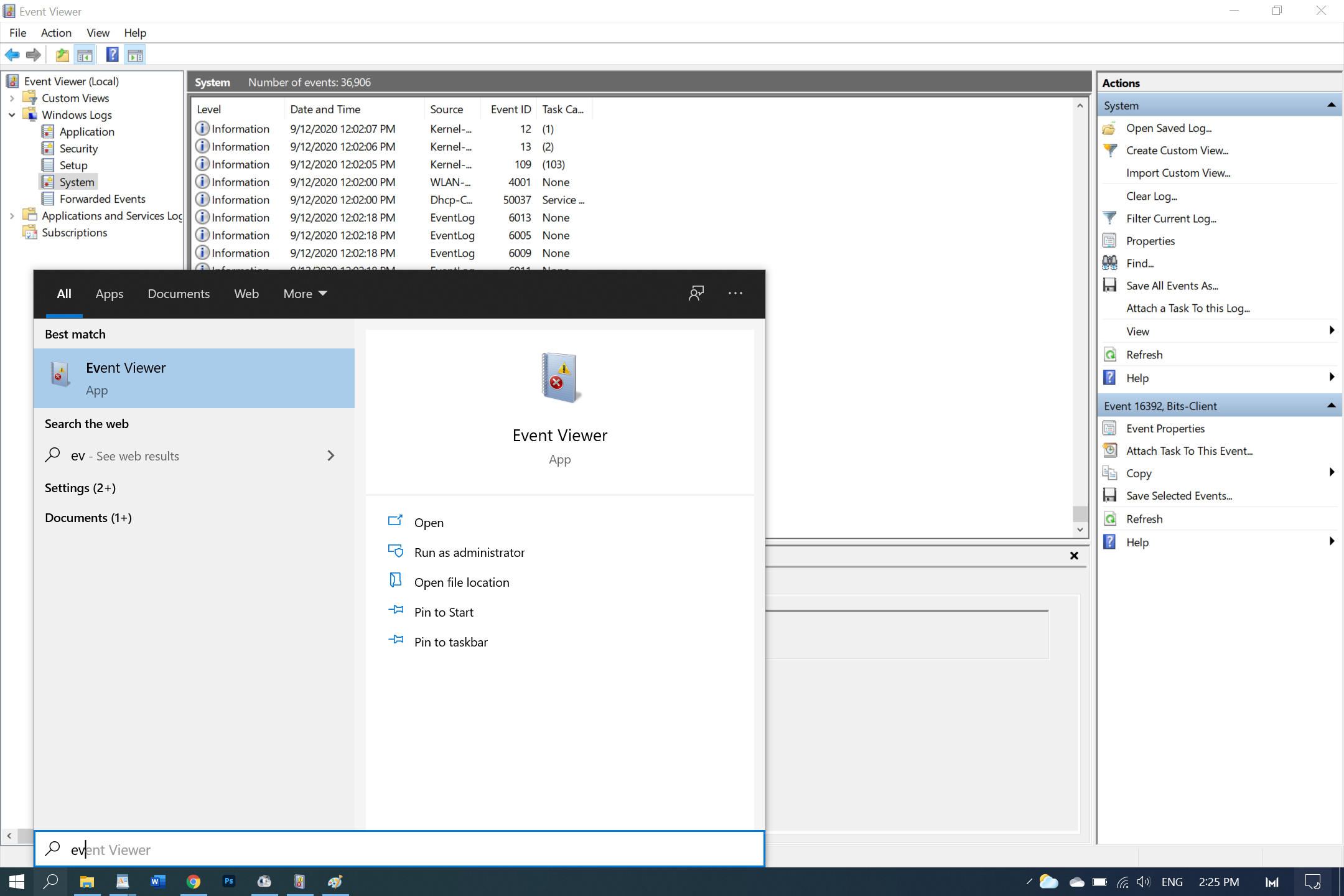Image resolution: width=1344 pixels, height=896 pixels.
Task: Click the search text input box
Action: click(x=399, y=849)
